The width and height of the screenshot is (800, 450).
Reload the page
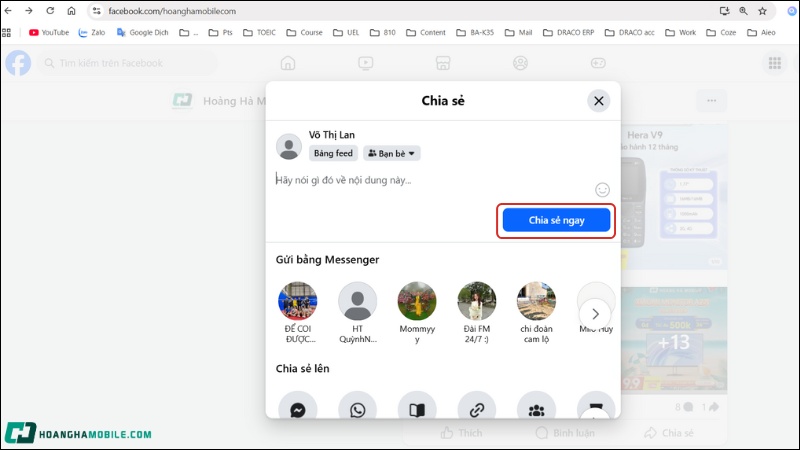pyautogui.click(x=50, y=11)
